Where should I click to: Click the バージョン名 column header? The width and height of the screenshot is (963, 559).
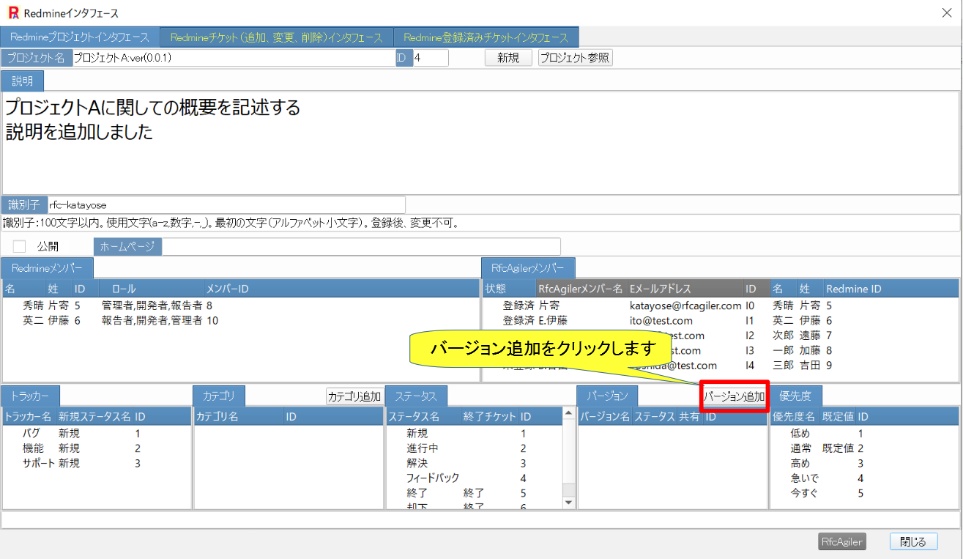click(605, 416)
